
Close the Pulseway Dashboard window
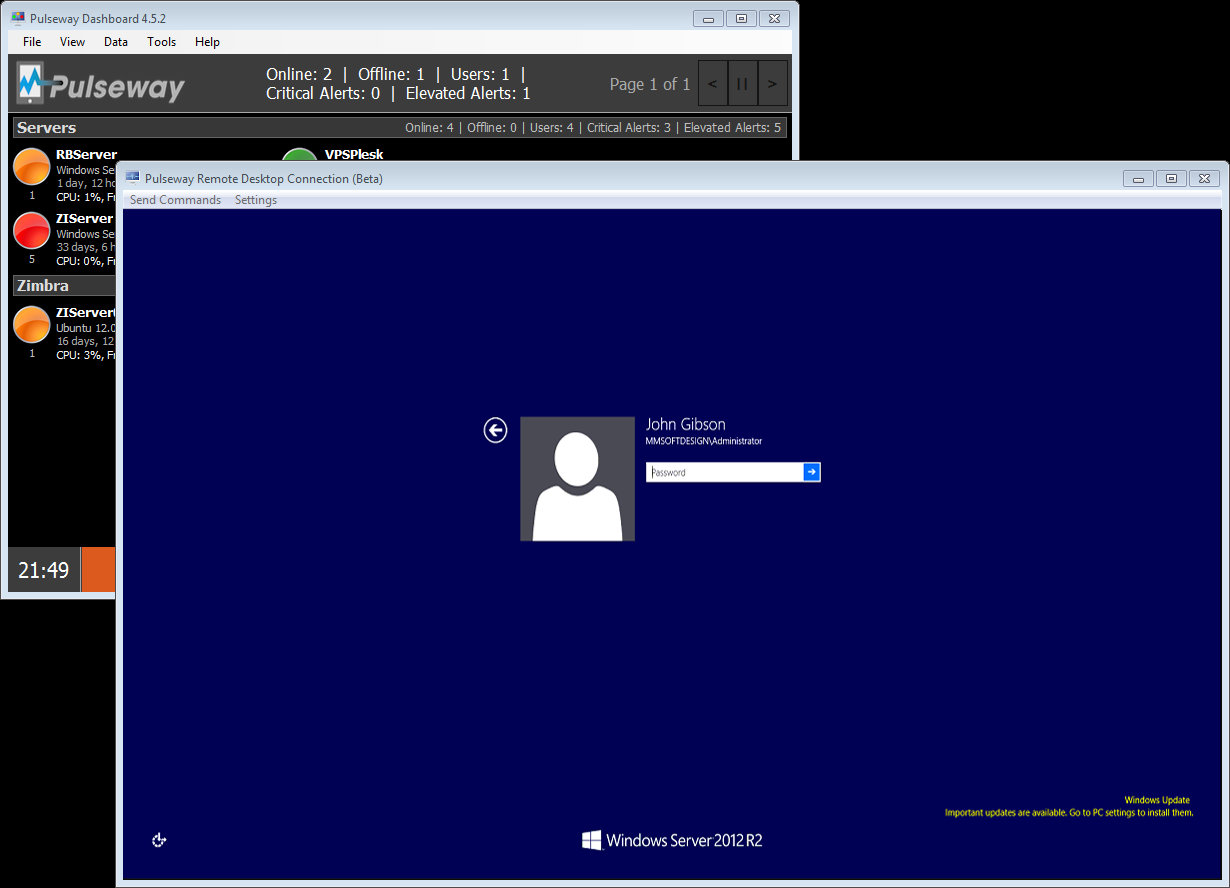coord(775,18)
